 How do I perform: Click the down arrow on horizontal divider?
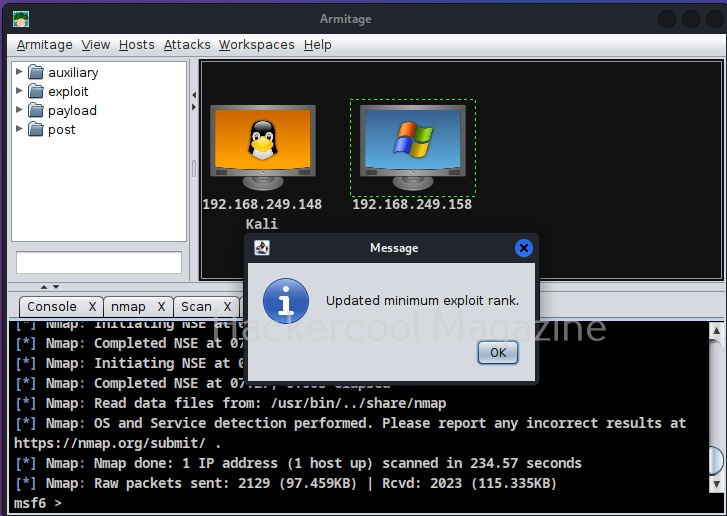[56, 287]
